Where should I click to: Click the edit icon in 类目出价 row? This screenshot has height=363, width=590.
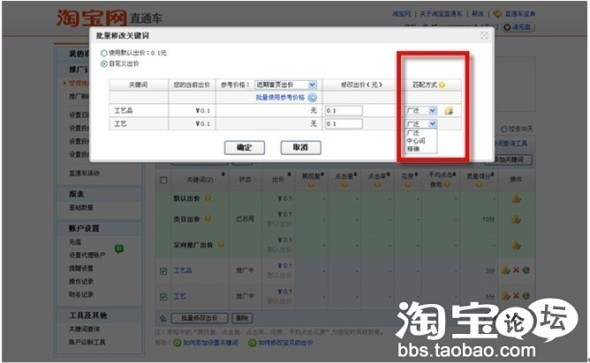tap(516, 219)
